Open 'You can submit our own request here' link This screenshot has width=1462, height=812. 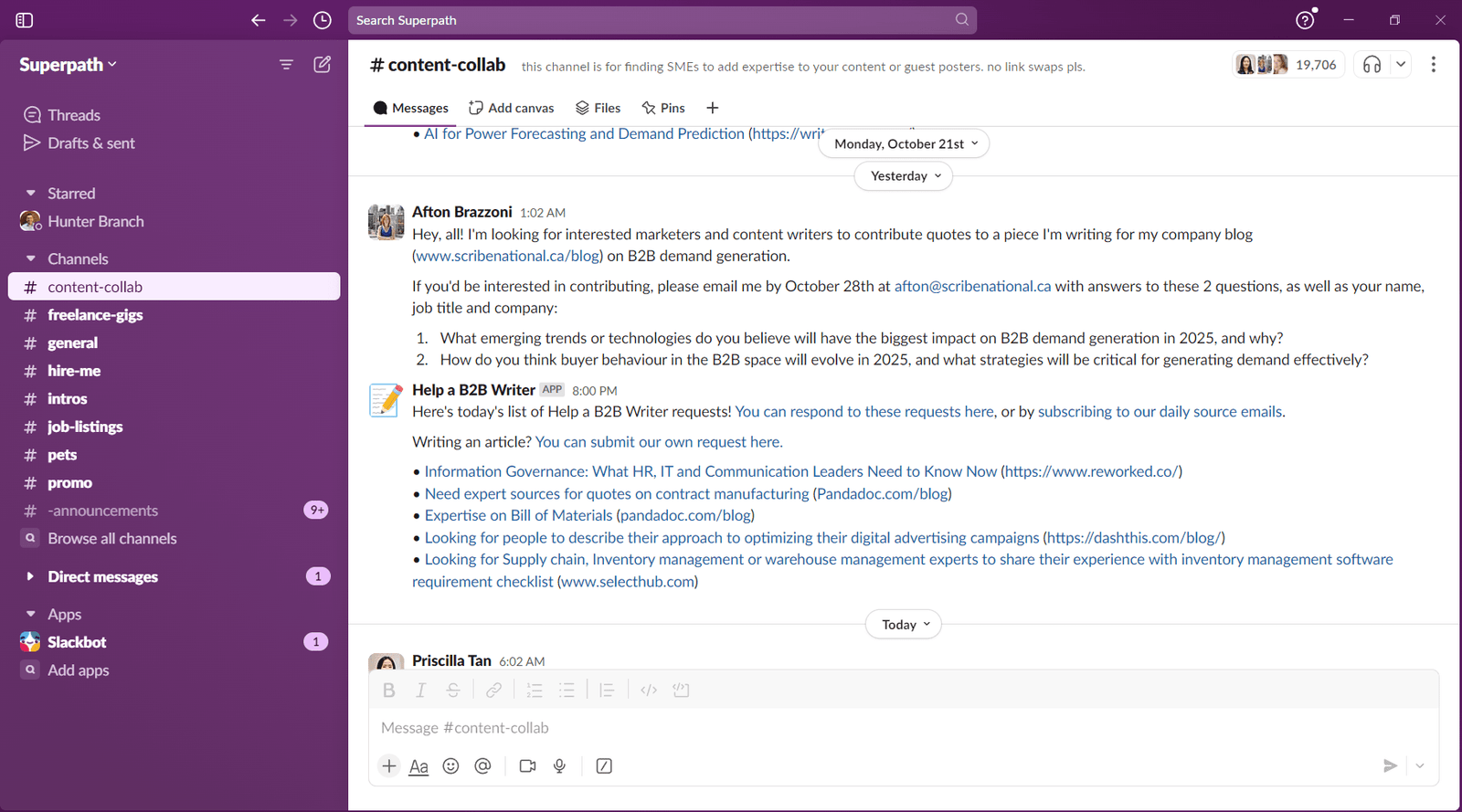[659, 442]
